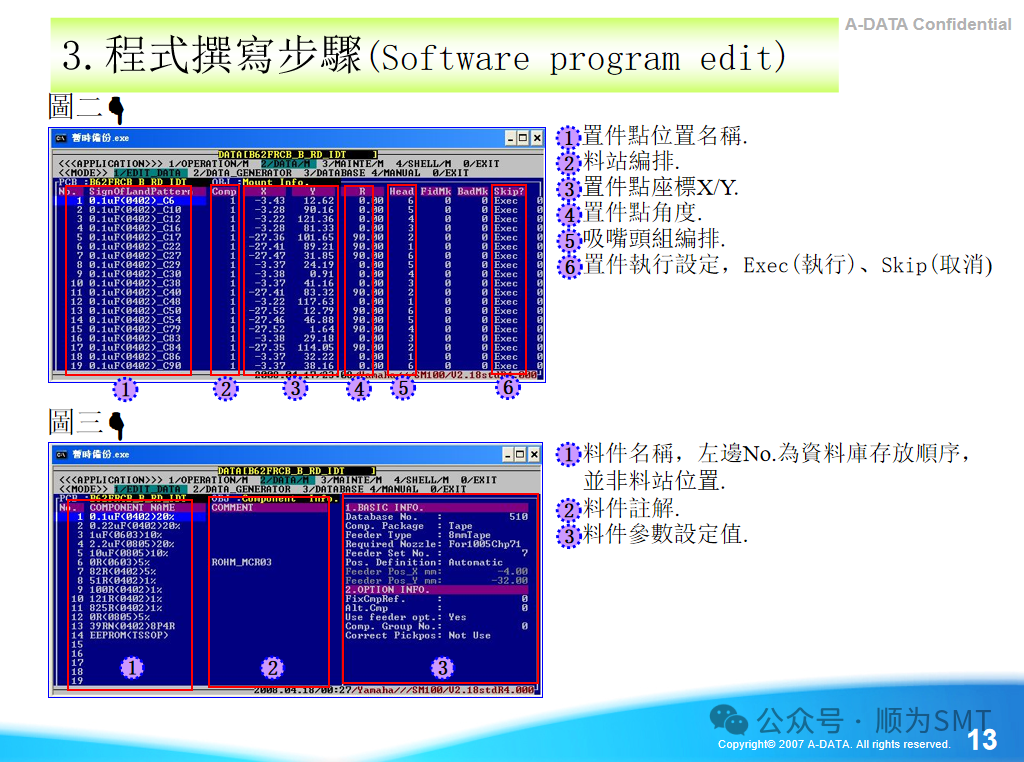
Task: Select component 39RN(0402)8P4R
Action: (132, 626)
